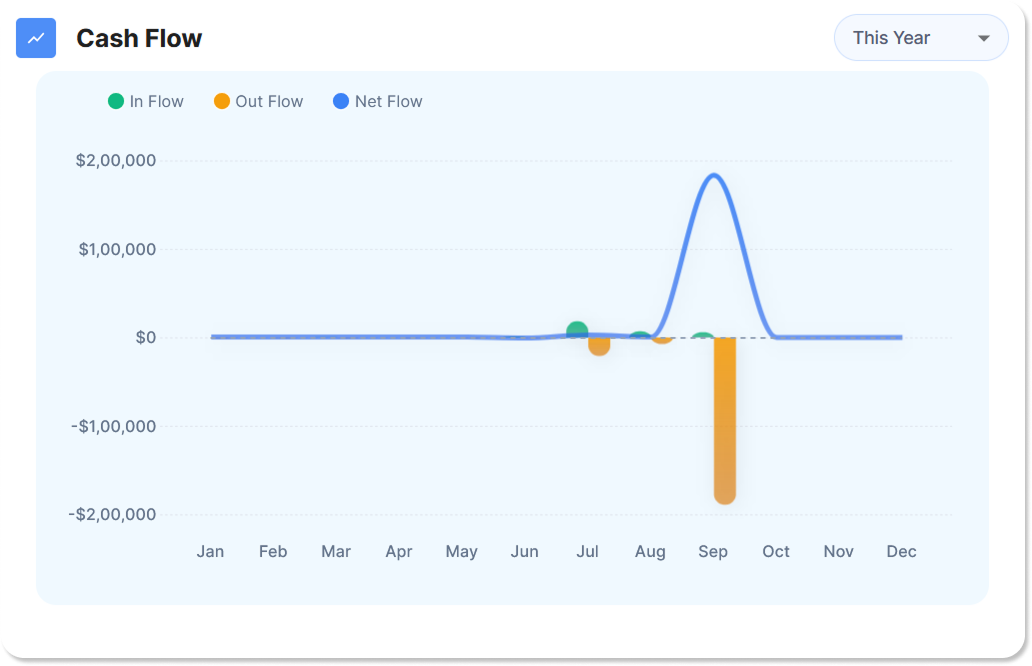1032x666 pixels.
Task: Toggle the Net Flow legend series
Action: [377, 101]
